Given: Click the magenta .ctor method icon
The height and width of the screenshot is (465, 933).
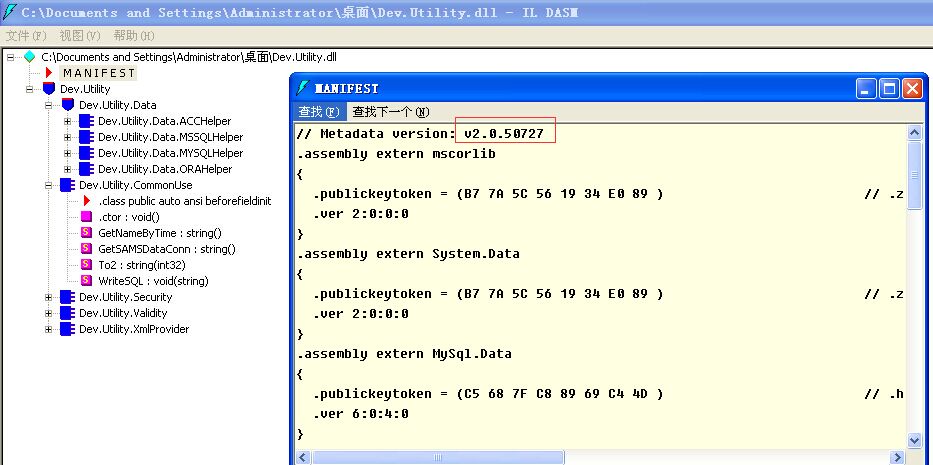Looking at the screenshot, I should (x=86, y=217).
